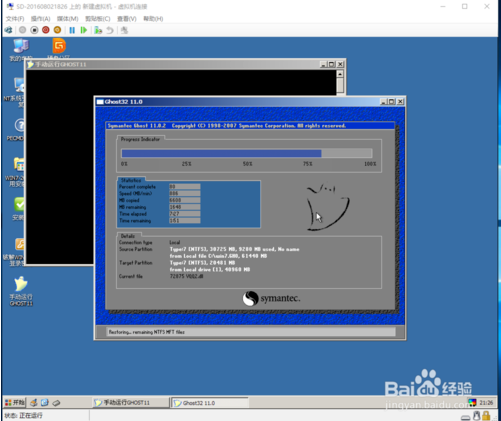Click the green Reset/Resume toolbar icon
This screenshot has width=501, height=421.
(83, 30)
